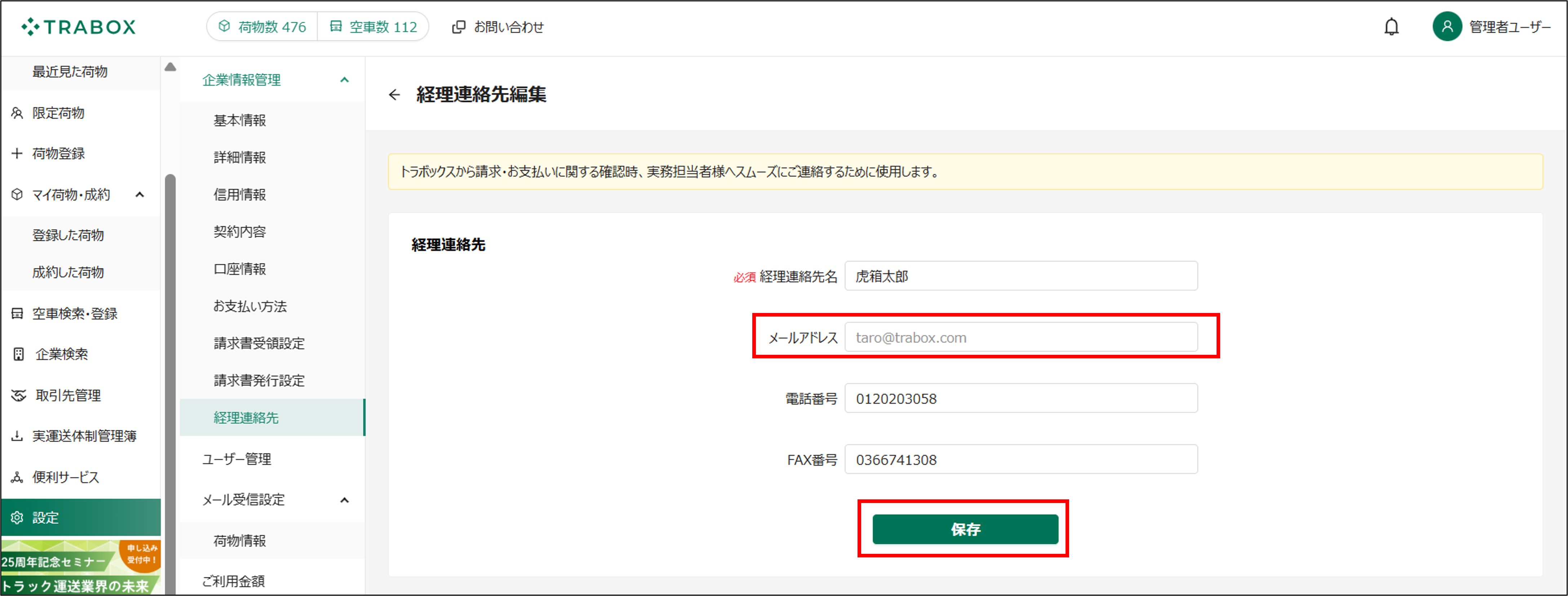
Task: Click the 荷物数 476 button
Action: click(x=262, y=27)
